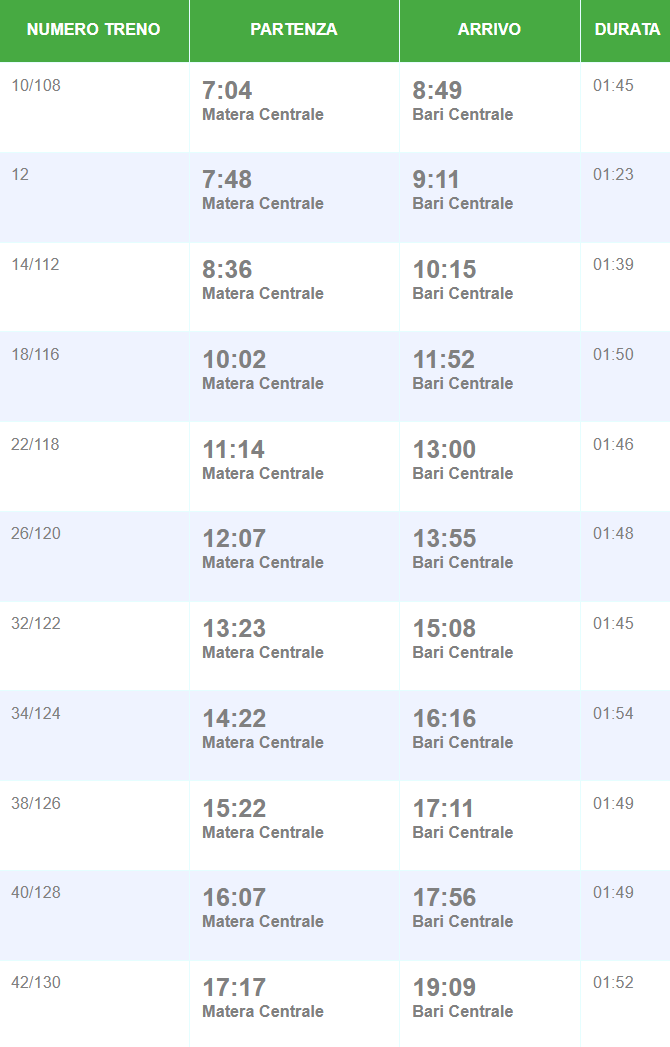Click the 12:07 departure from Matera Centrale
The image size is (670, 1047).
point(234,539)
